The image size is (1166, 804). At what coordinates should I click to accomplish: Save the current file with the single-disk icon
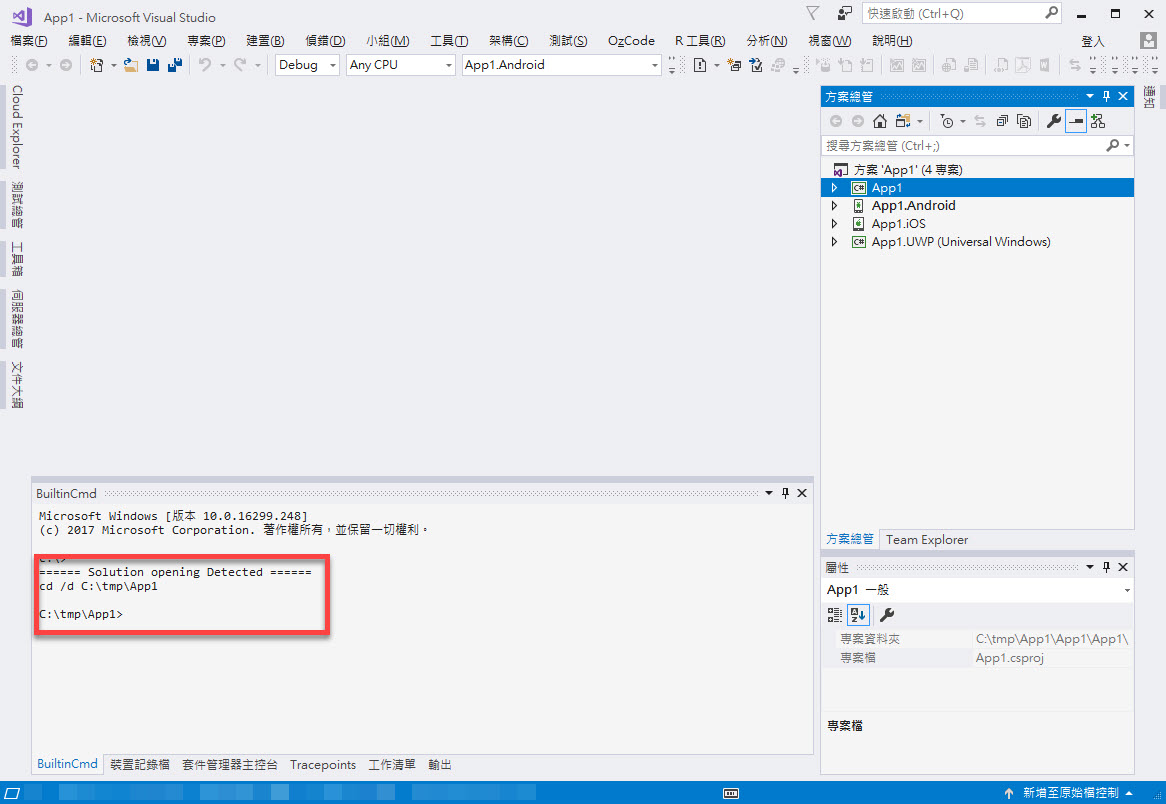153,65
